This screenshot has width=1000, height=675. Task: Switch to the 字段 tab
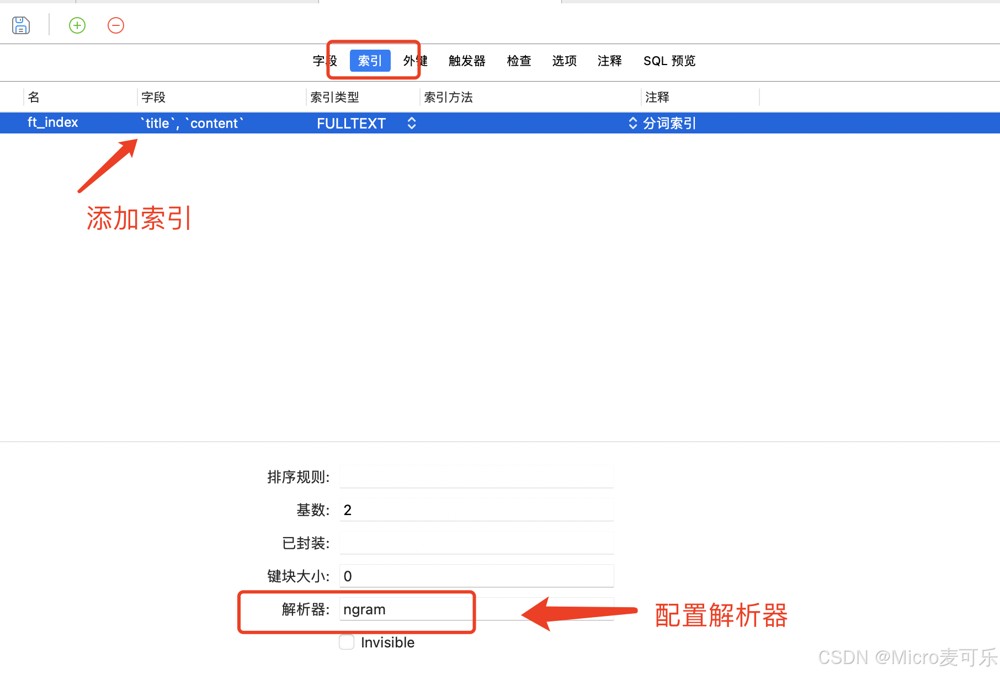point(325,61)
